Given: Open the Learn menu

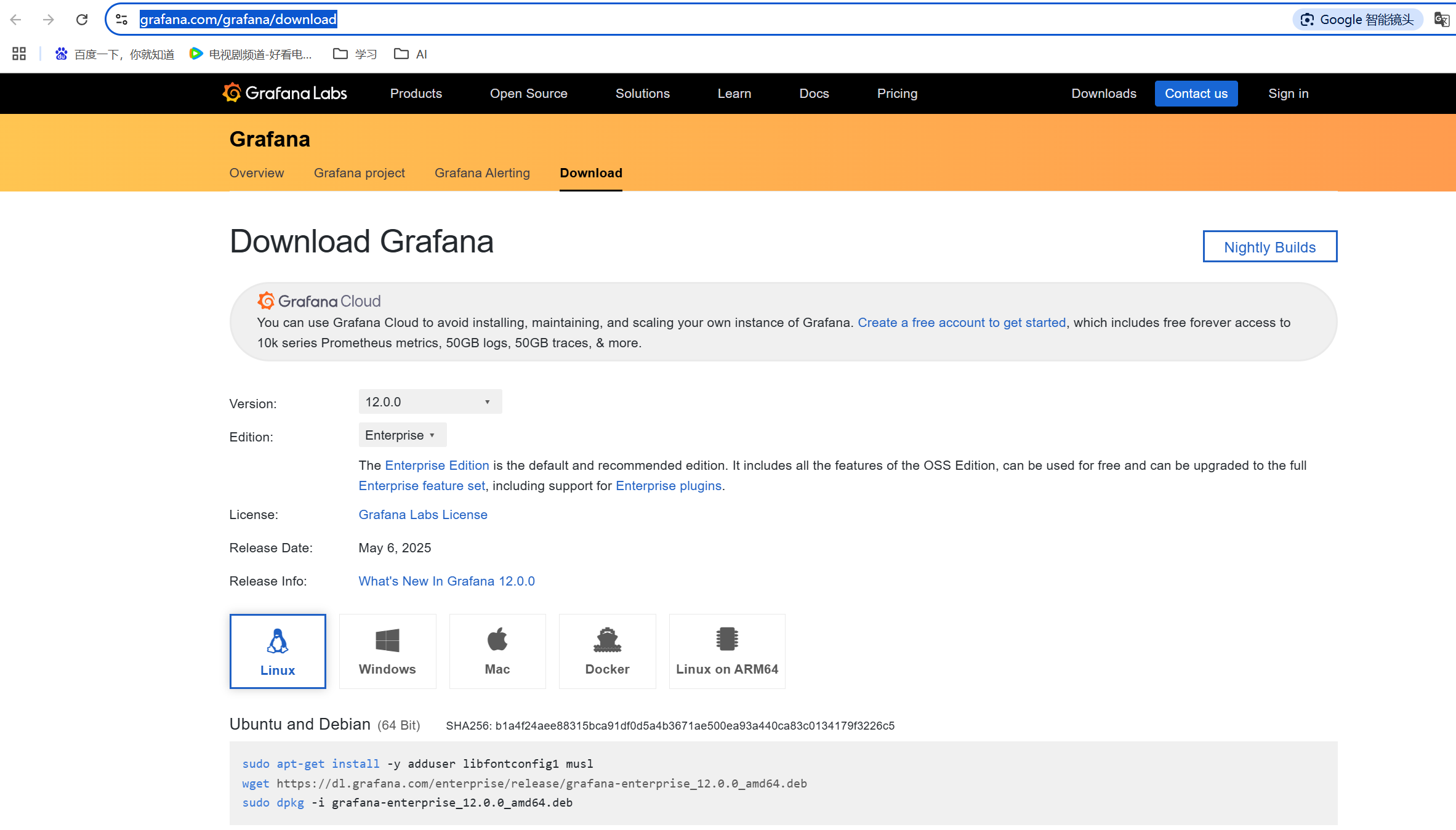Looking at the screenshot, I should [734, 94].
